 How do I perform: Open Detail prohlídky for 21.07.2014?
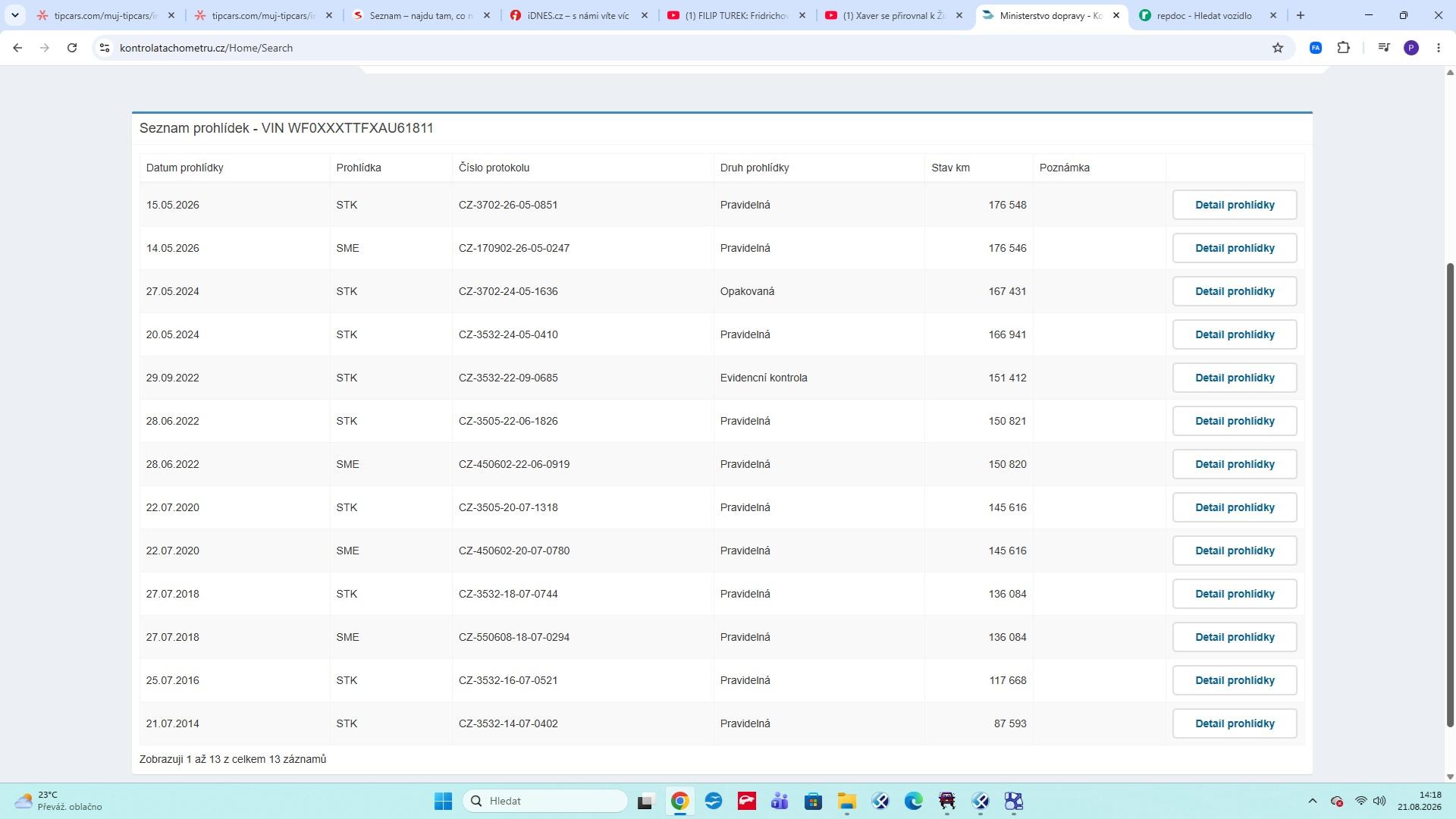coord(1235,723)
